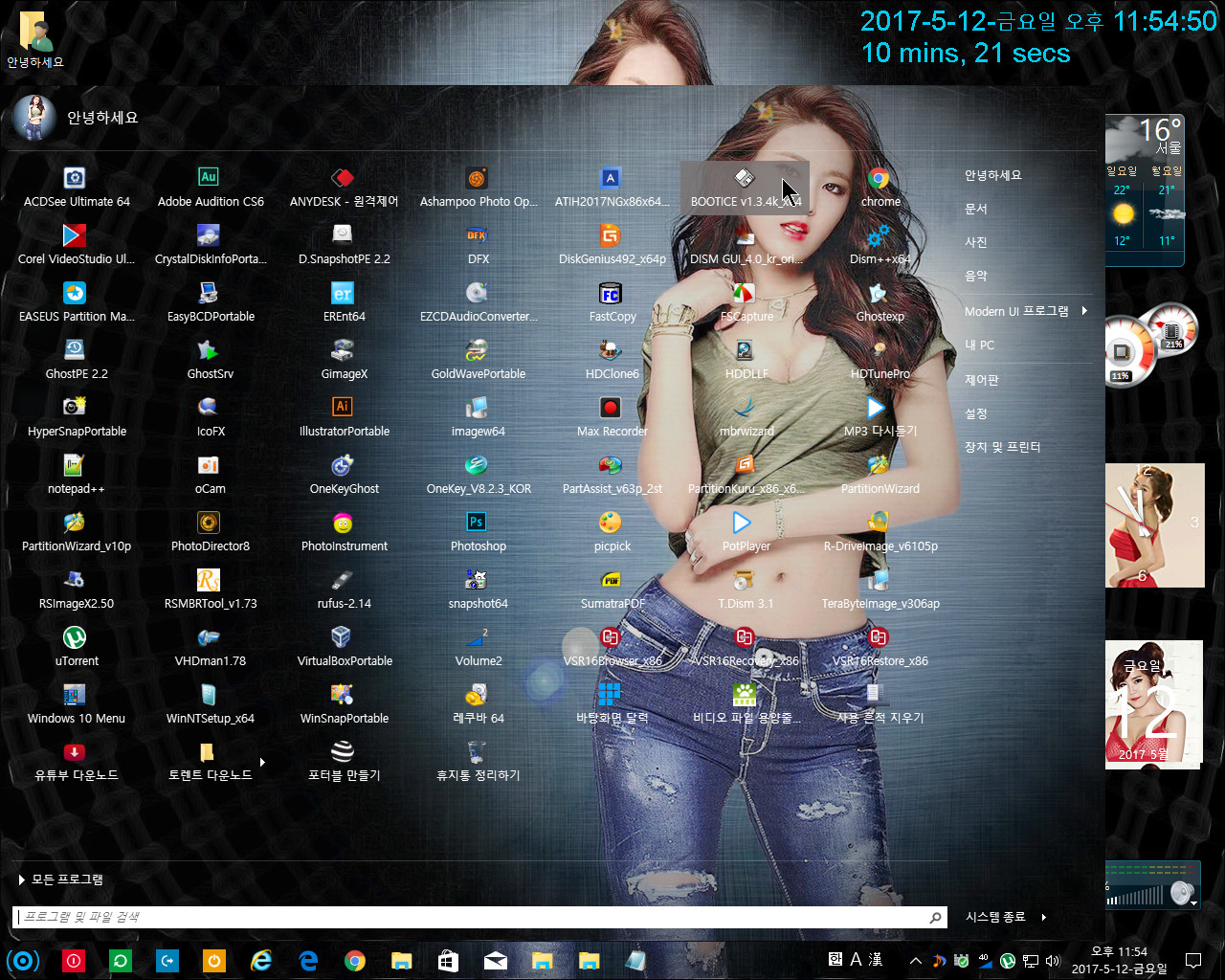1225x980 pixels.
Task: Open 사진 from right panel
Action: 975,242
